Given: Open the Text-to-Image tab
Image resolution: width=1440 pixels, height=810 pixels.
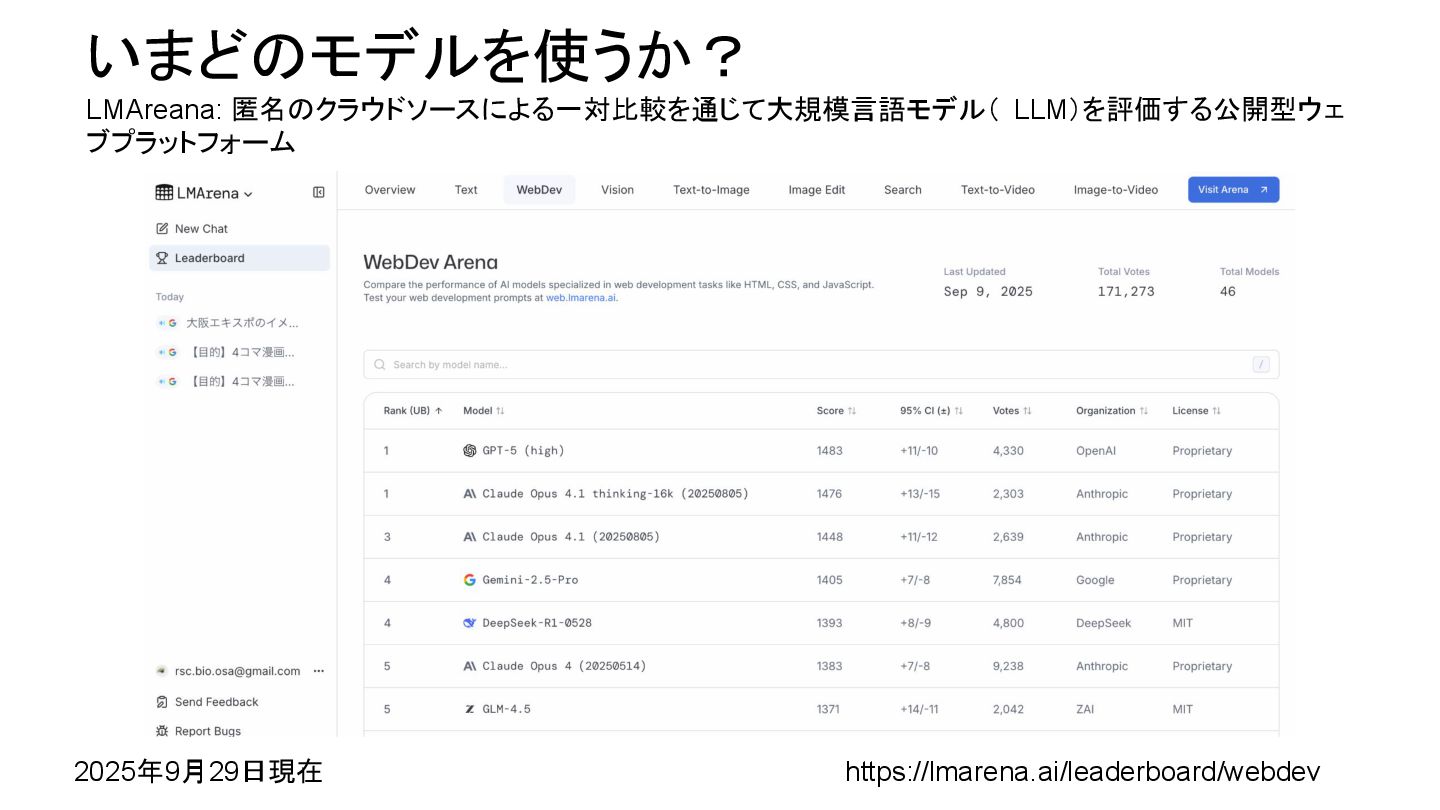Looking at the screenshot, I should pyautogui.click(x=711, y=190).
